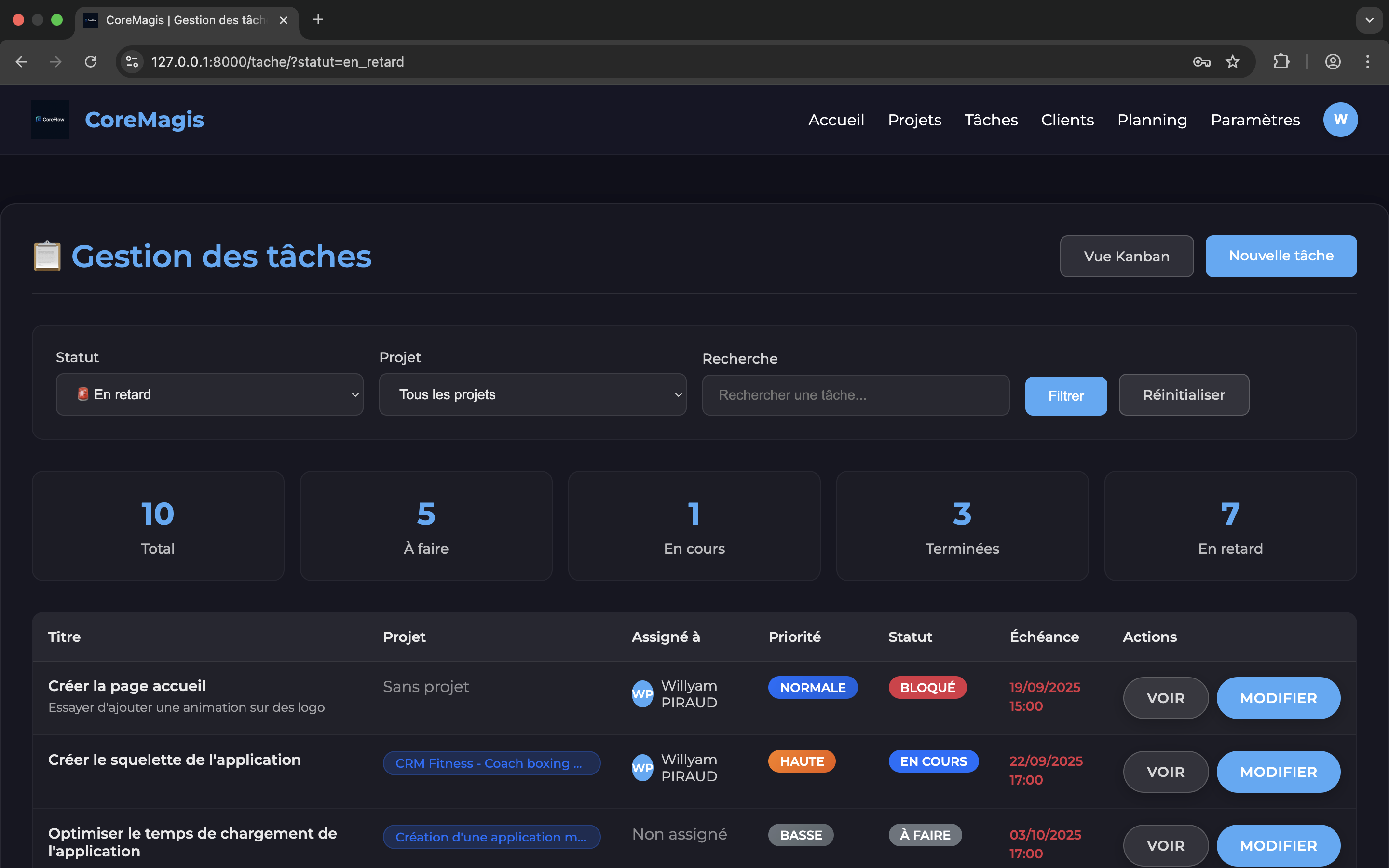Click MODIFIER for Créer la page accueil
The image size is (1389, 868).
pos(1279,698)
